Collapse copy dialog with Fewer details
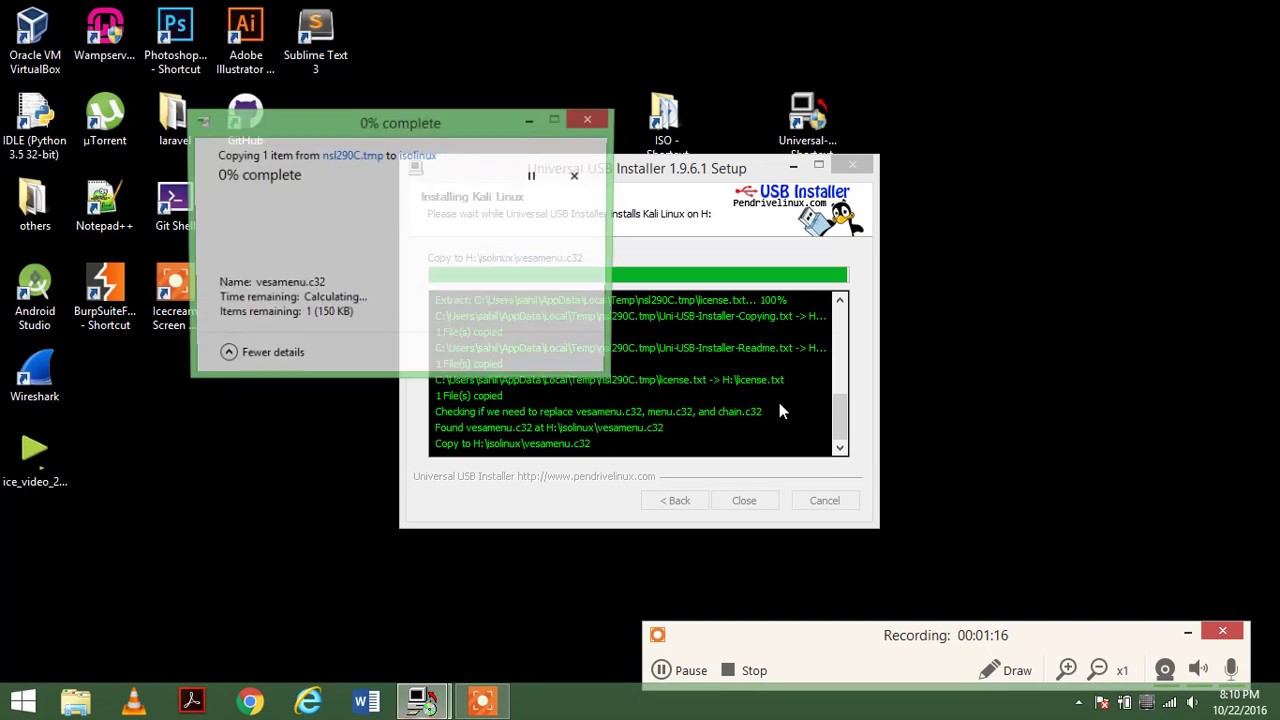1280x720 pixels. click(x=262, y=352)
